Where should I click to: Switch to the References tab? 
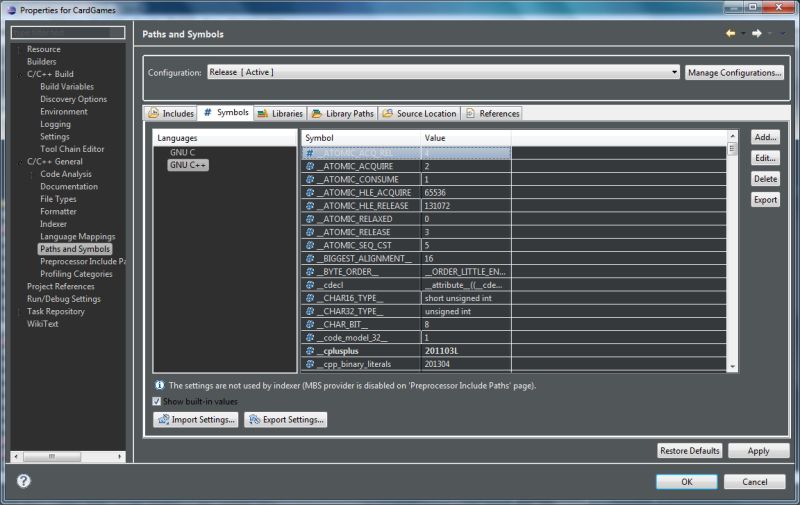pos(492,113)
